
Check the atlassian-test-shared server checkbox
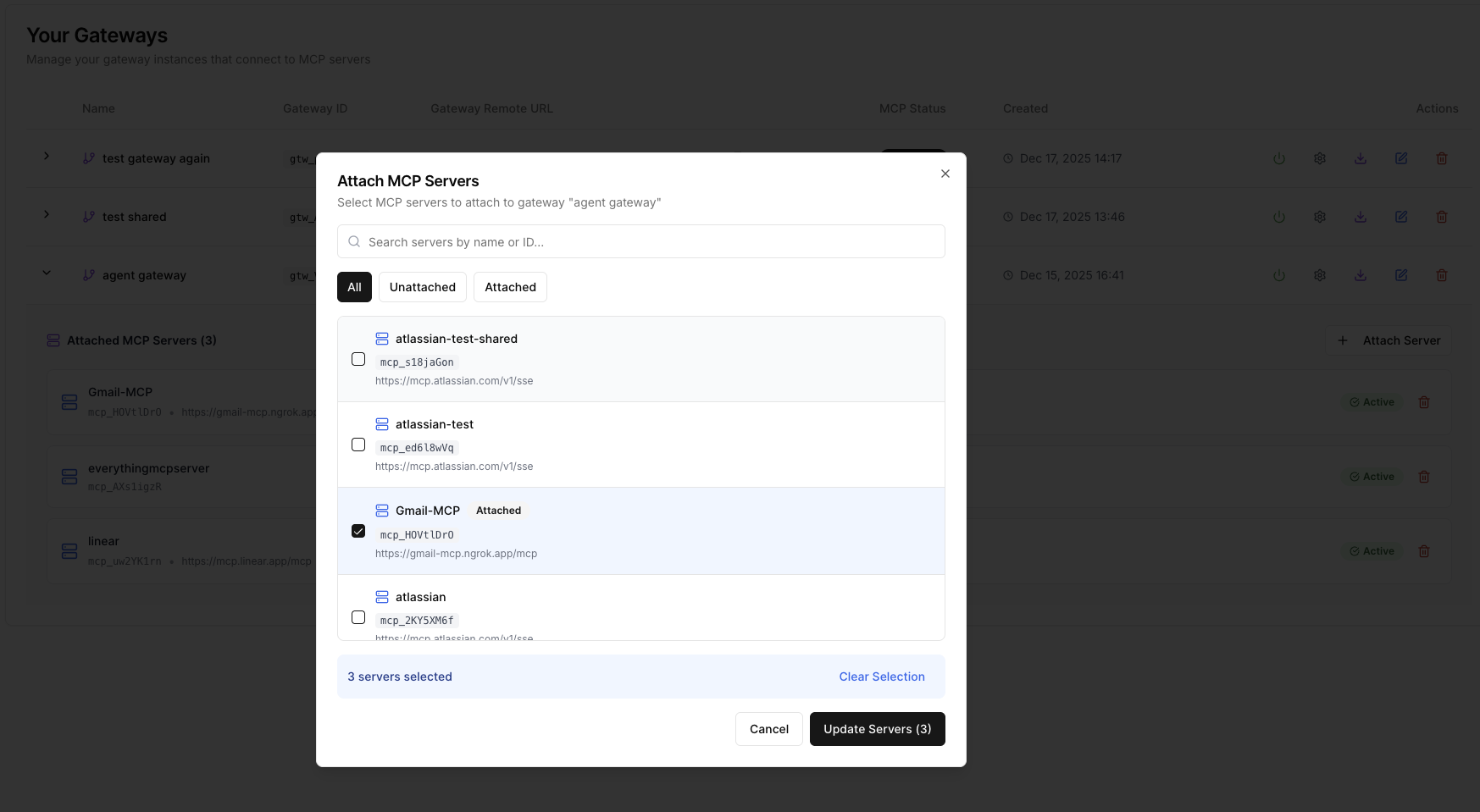click(358, 359)
